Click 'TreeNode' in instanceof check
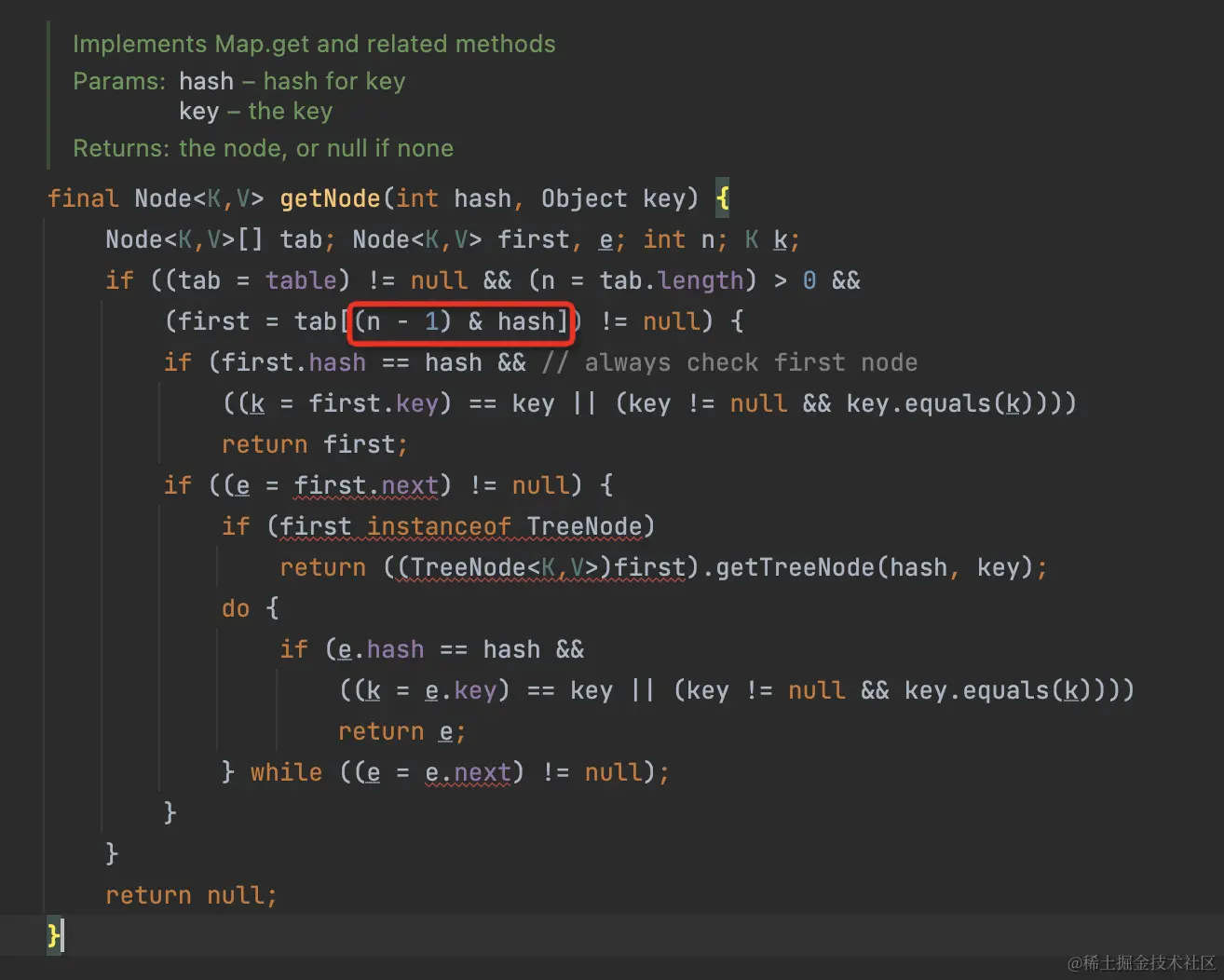The width and height of the screenshot is (1224, 980). (584, 526)
